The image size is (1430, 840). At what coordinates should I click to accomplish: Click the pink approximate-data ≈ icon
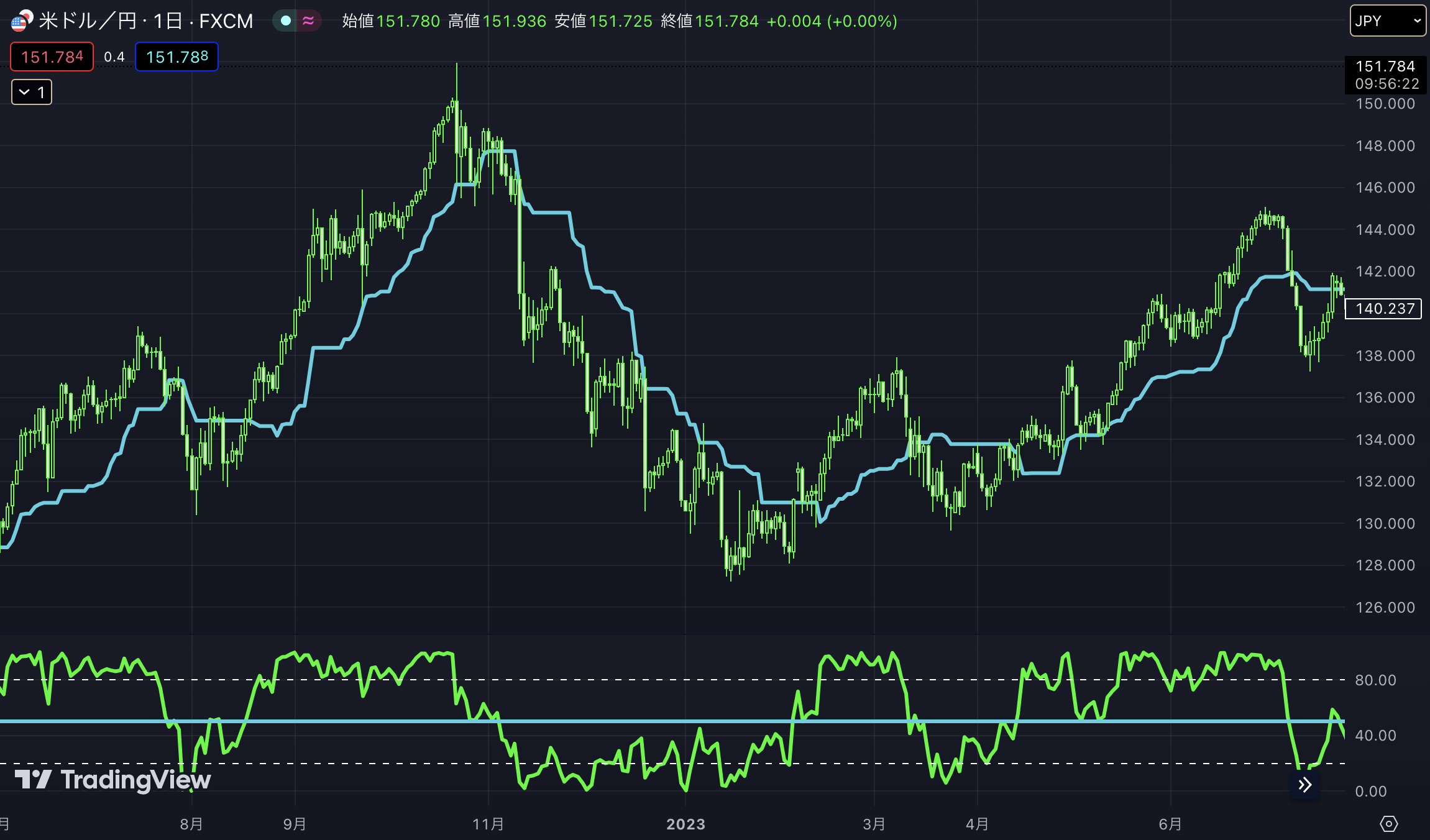pyautogui.click(x=308, y=21)
